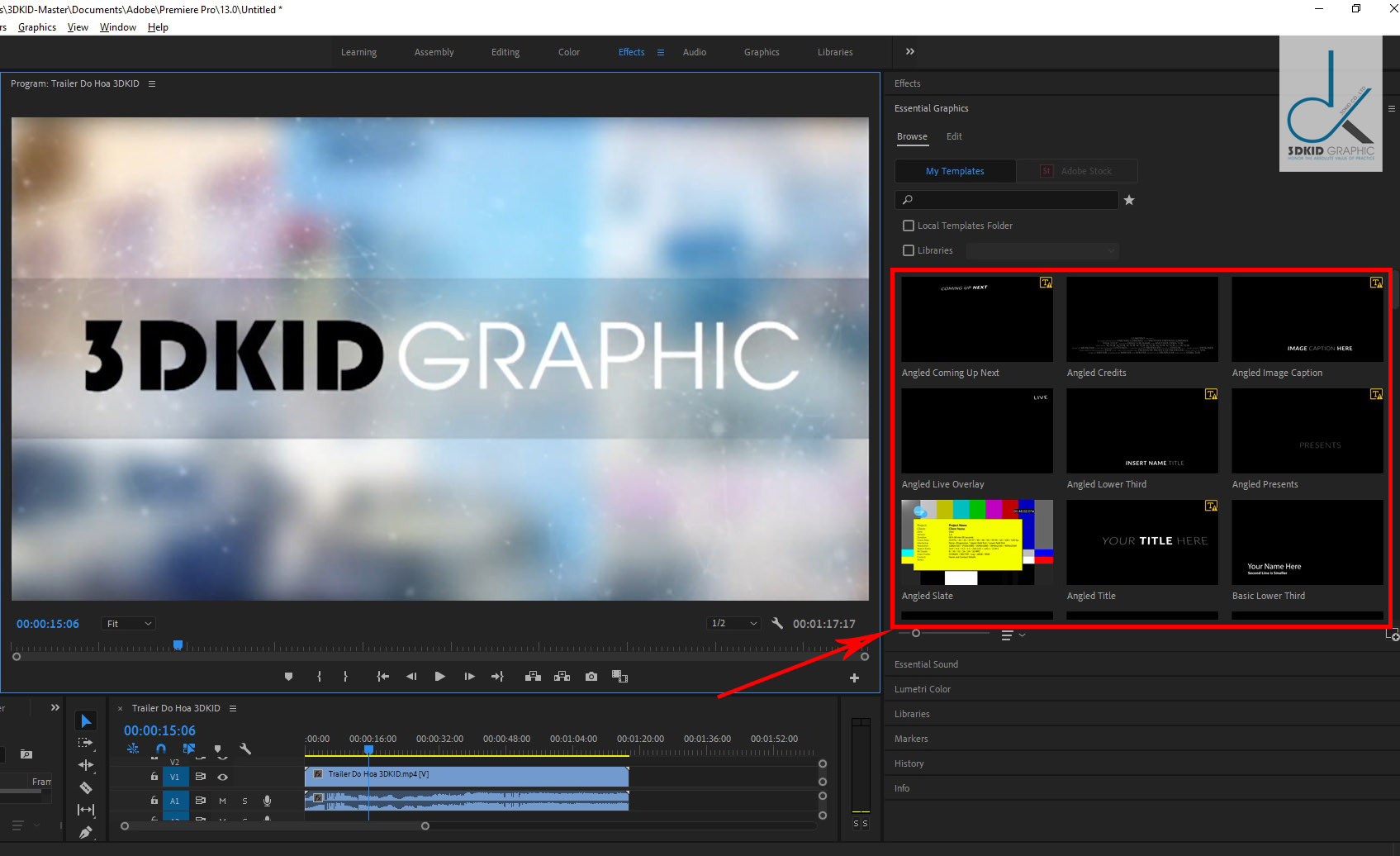Image resolution: width=1400 pixels, height=856 pixels.
Task: Switch to the Color workspace tab
Action: (x=568, y=52)
